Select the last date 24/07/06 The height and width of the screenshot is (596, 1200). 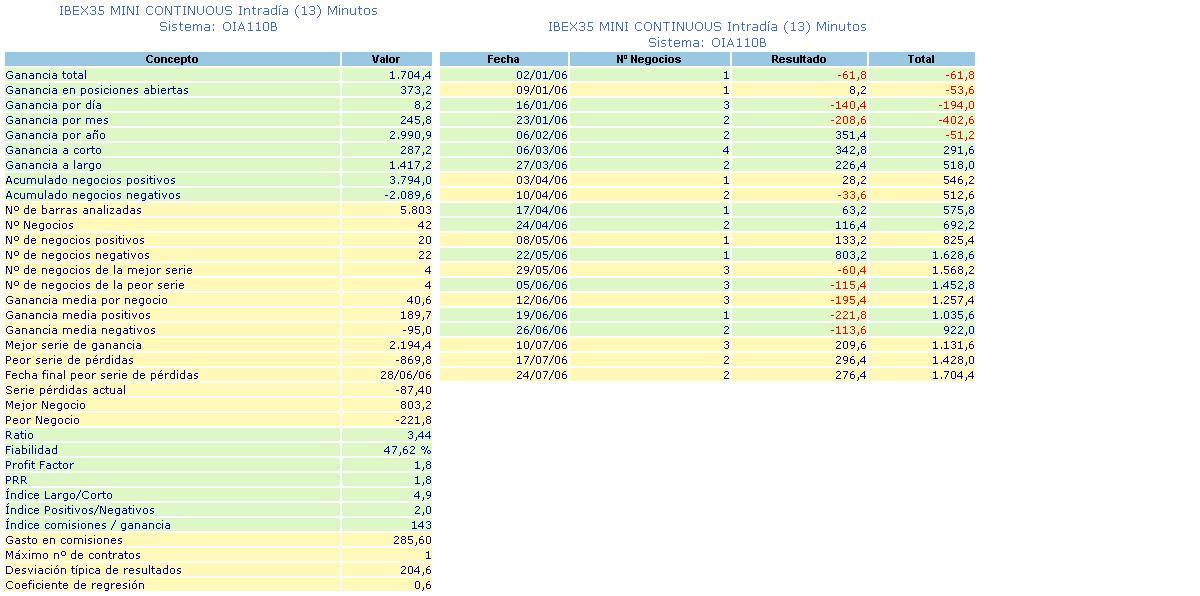click(x=542, y=375)
